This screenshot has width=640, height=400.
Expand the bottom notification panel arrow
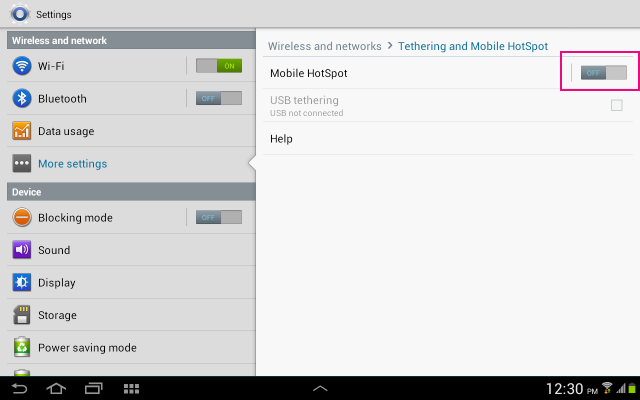pos(320,388)
